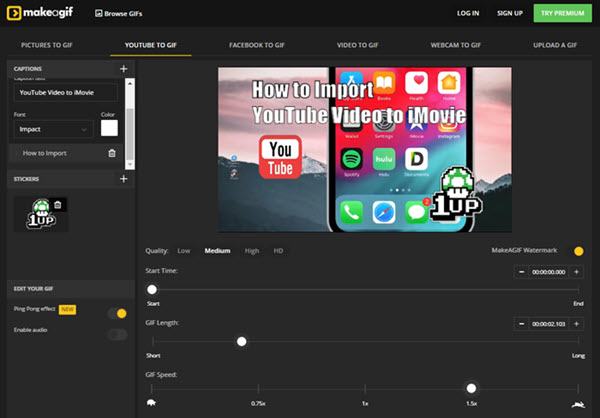Click the captions scrollbar up arrow
600x418 pixels.
pyautogui.click(x=130, y=83)
